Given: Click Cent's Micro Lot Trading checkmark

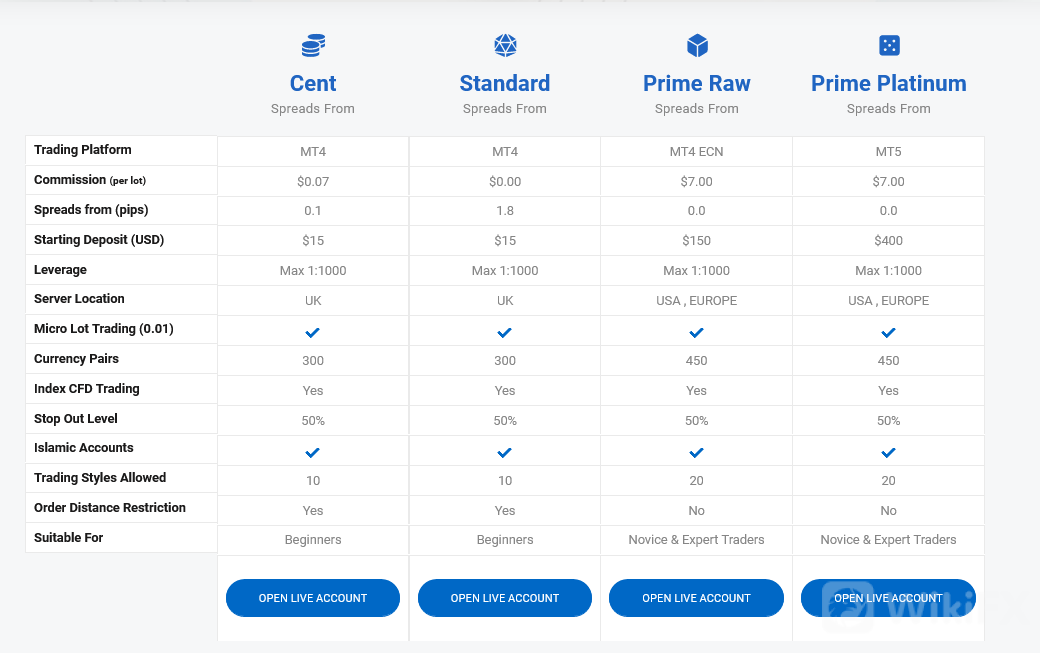Looking at the screenshot, I should [x=313, y=331].
